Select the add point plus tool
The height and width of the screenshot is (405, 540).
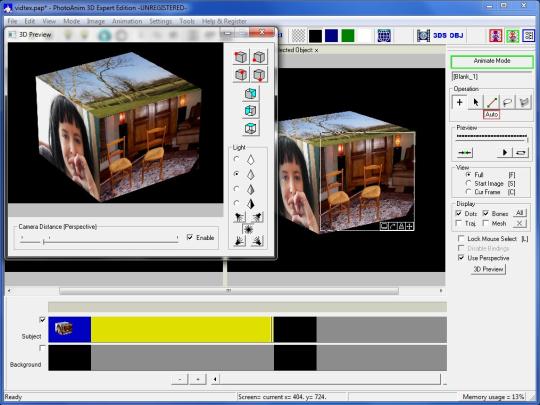459,102
